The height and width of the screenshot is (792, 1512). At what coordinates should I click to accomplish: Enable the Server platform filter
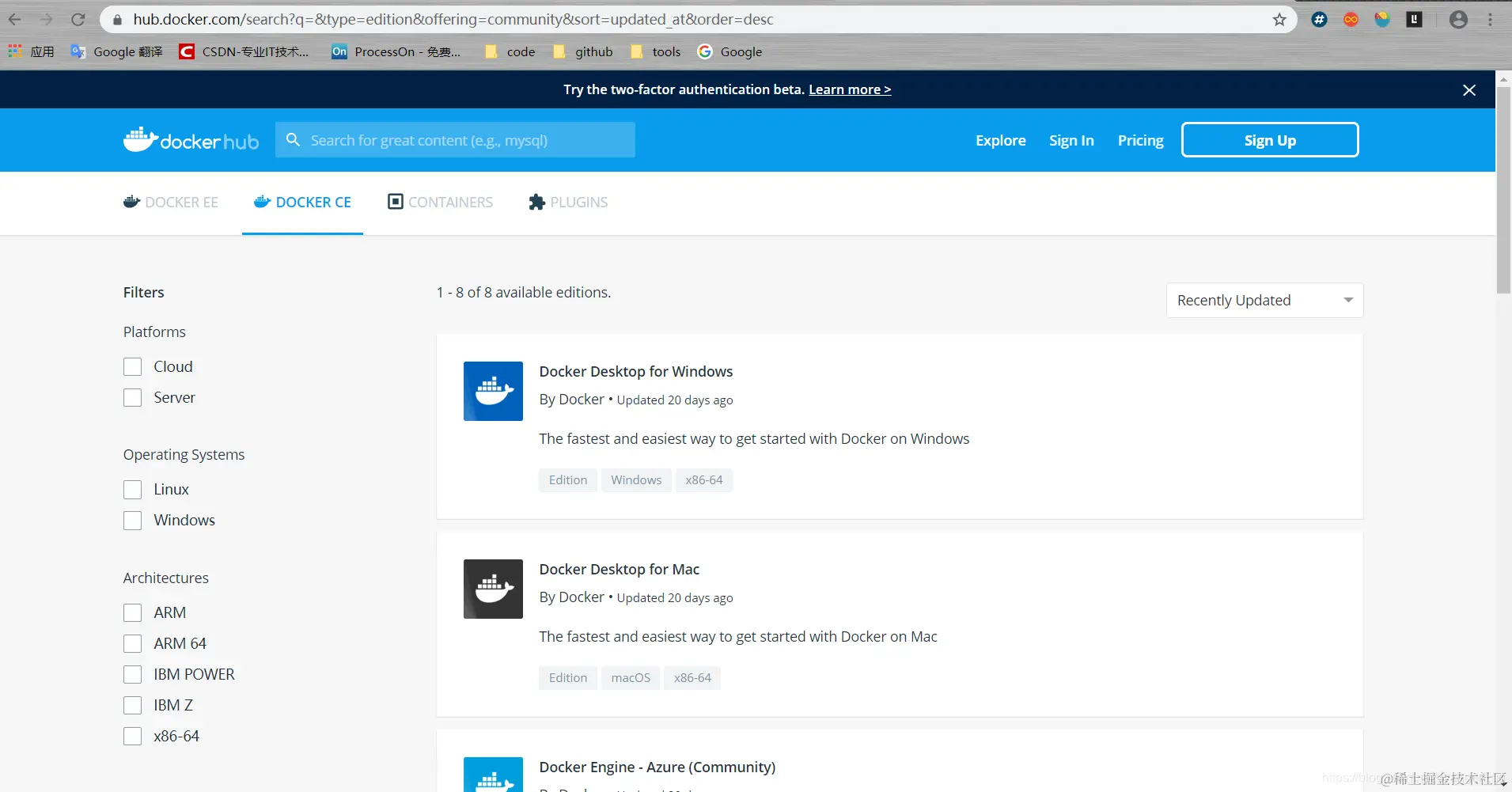[132, 397]
